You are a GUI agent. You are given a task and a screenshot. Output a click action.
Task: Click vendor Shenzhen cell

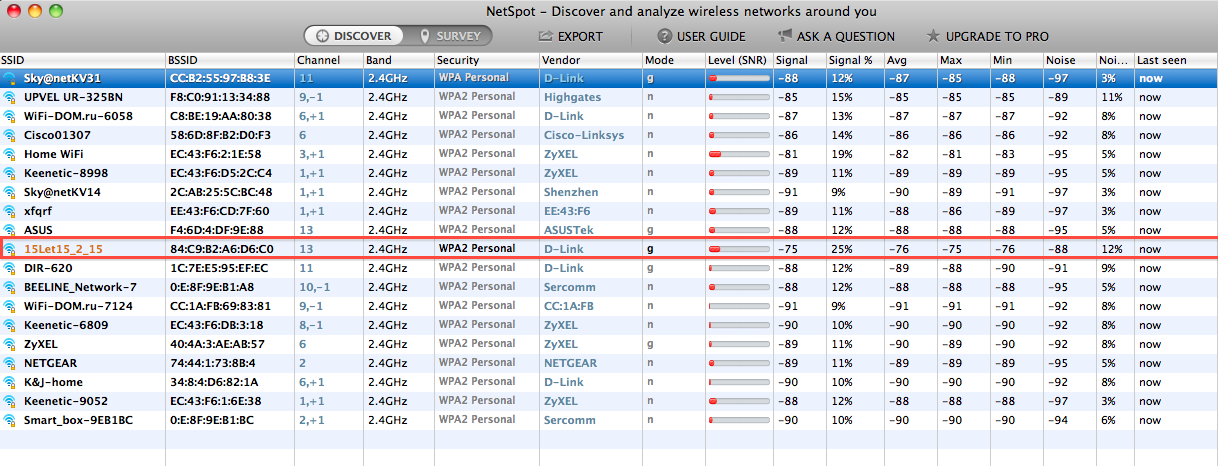(x=571, y=192)
